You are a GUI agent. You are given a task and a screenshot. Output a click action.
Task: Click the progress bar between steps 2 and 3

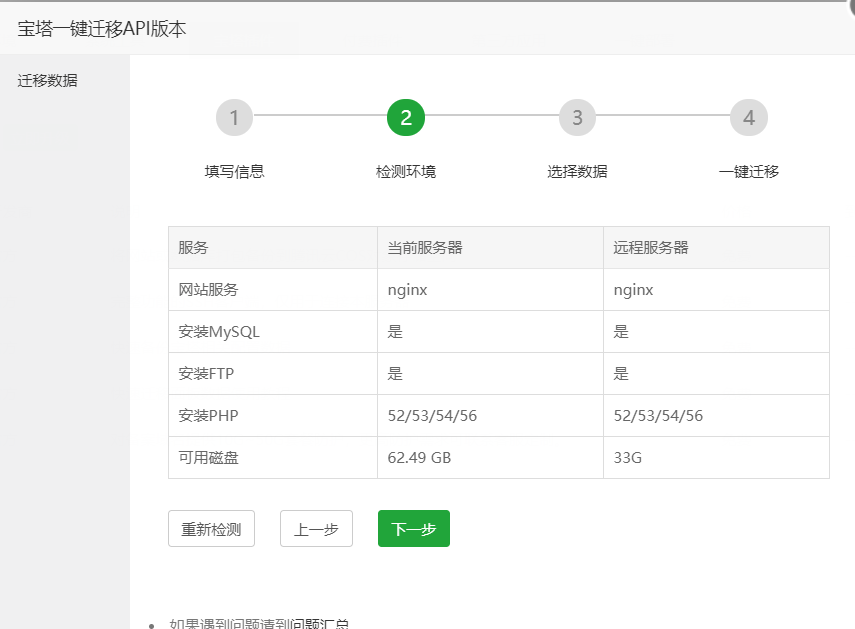pos(490,117)
